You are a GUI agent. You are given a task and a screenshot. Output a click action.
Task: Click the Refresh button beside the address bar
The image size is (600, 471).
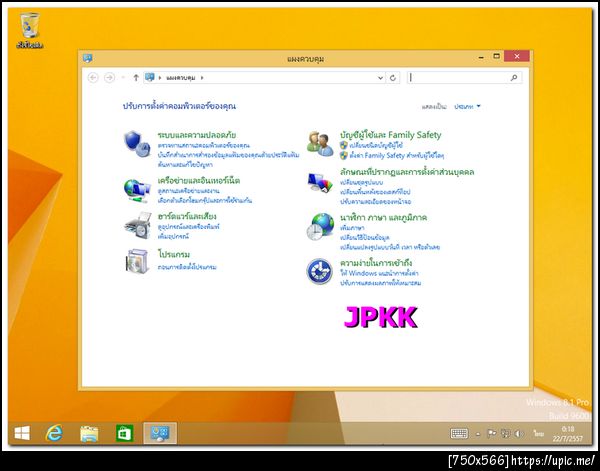(x=393, y=78)
